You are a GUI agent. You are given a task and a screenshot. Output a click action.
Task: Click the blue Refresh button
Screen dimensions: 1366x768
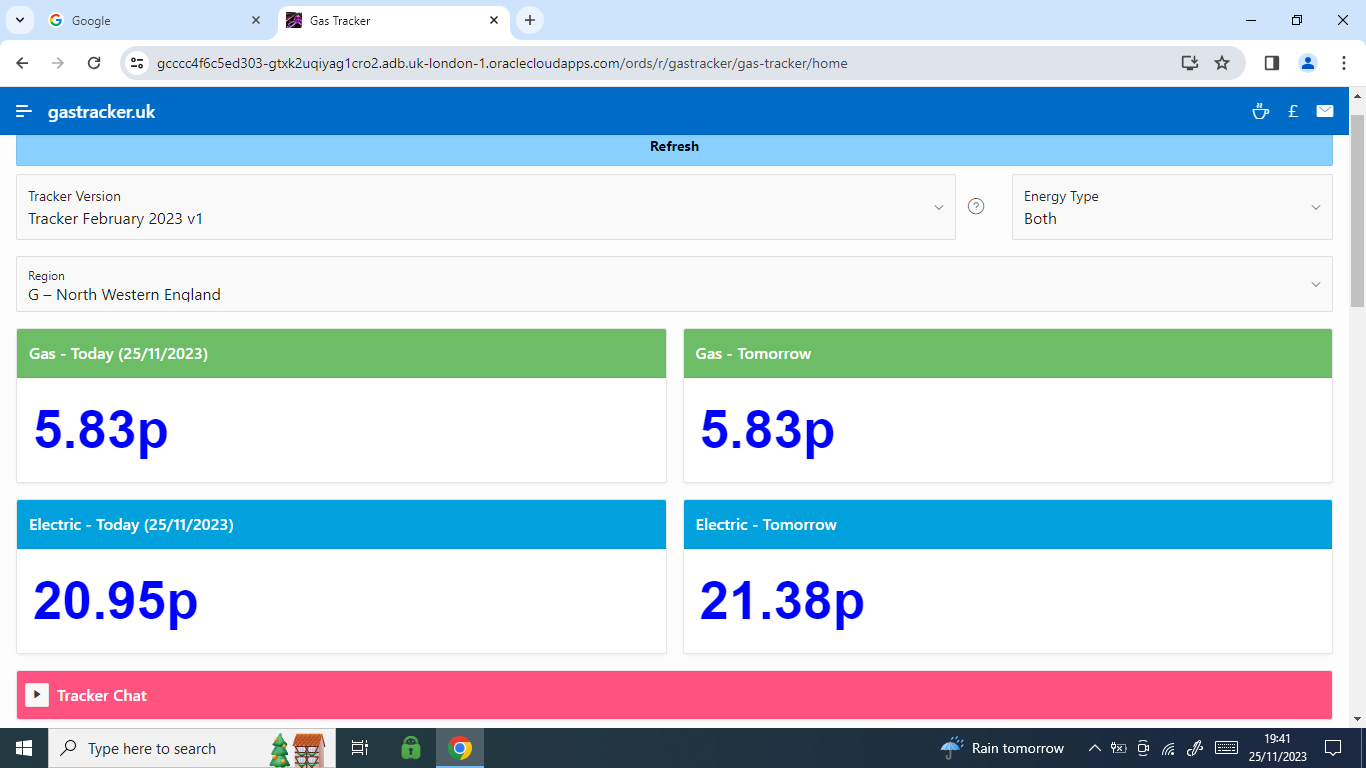click(x=674, y=147)
